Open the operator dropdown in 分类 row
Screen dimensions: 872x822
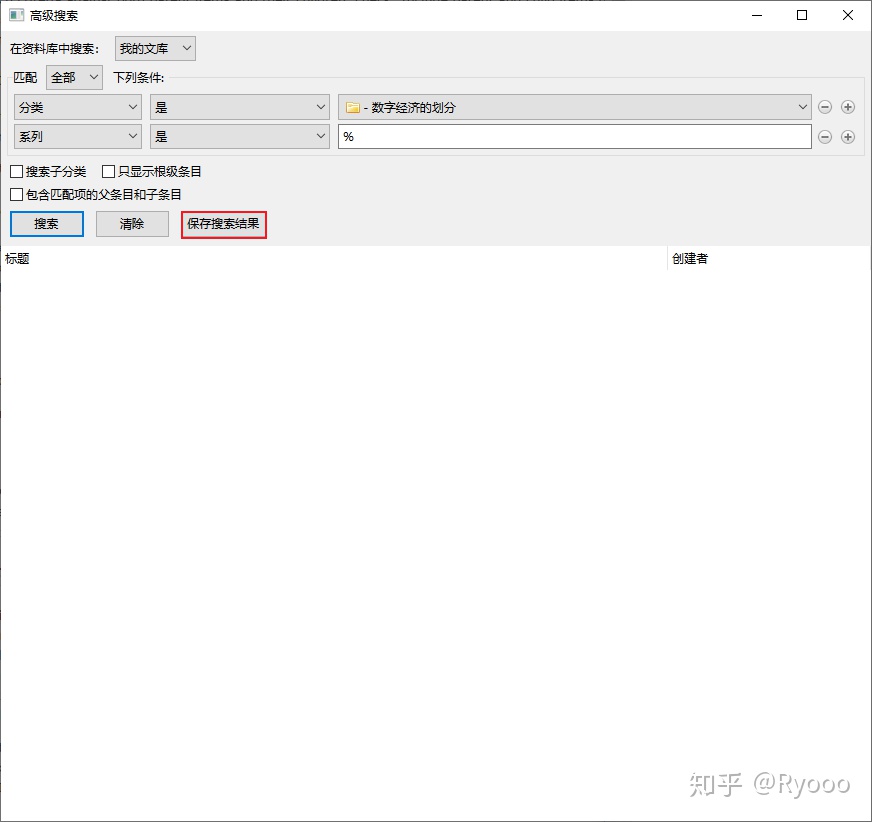240,107
